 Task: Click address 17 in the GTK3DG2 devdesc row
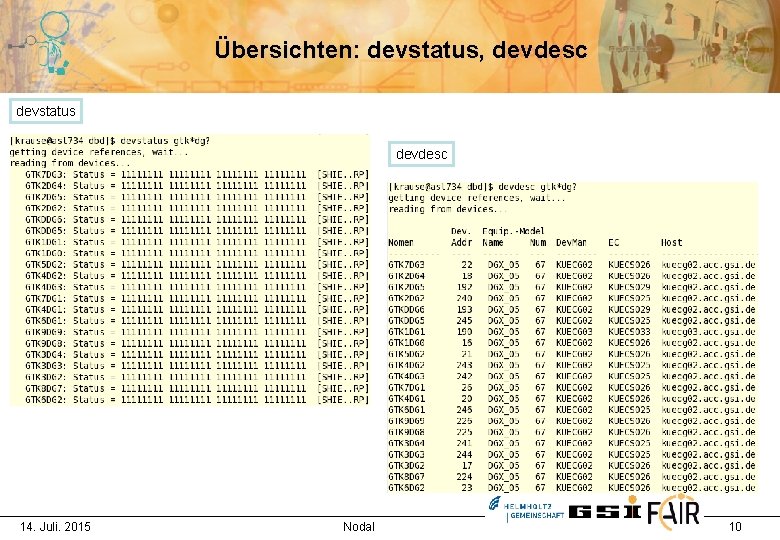(467, 466)
